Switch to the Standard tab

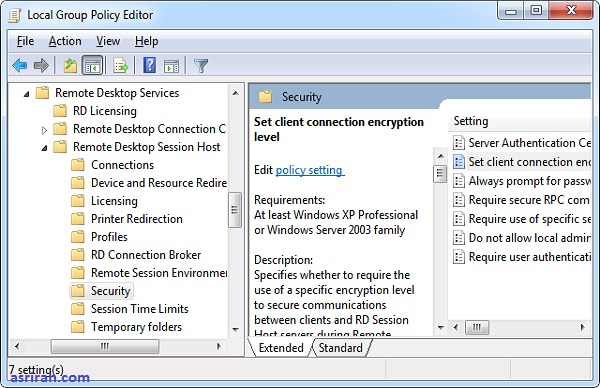pos(340,348)
